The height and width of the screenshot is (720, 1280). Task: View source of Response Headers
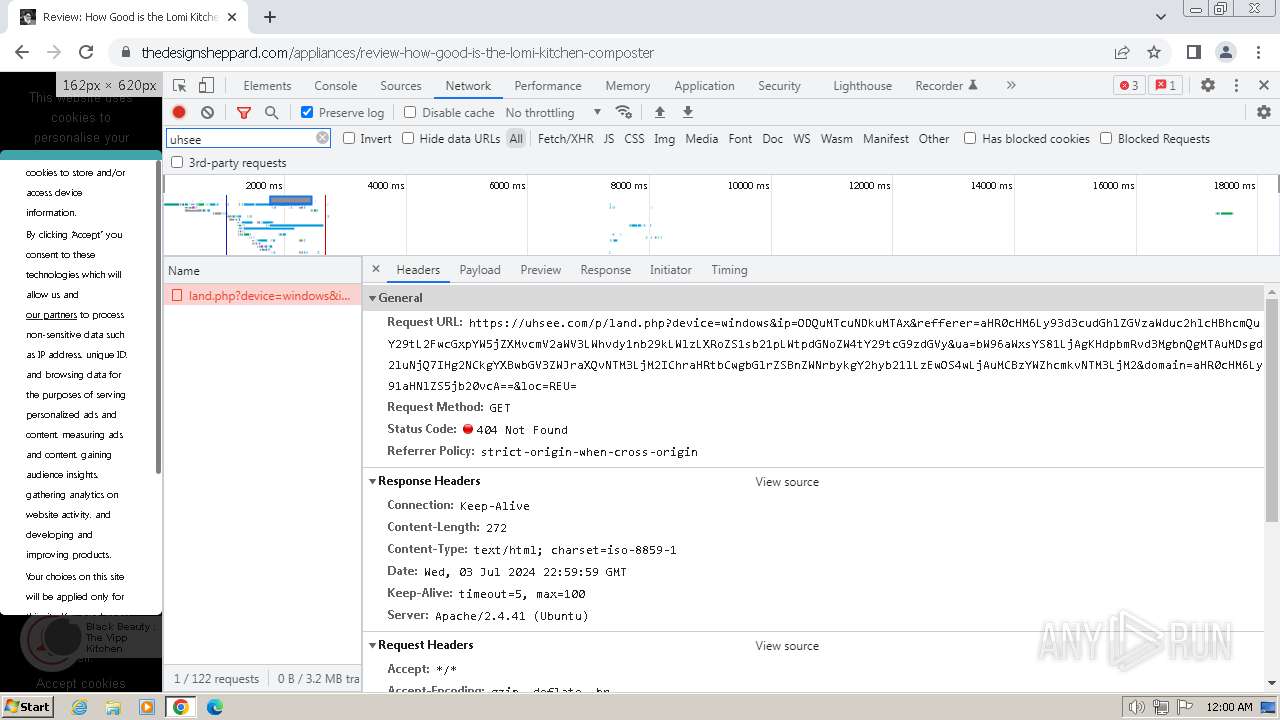click(x=787, y=482)
